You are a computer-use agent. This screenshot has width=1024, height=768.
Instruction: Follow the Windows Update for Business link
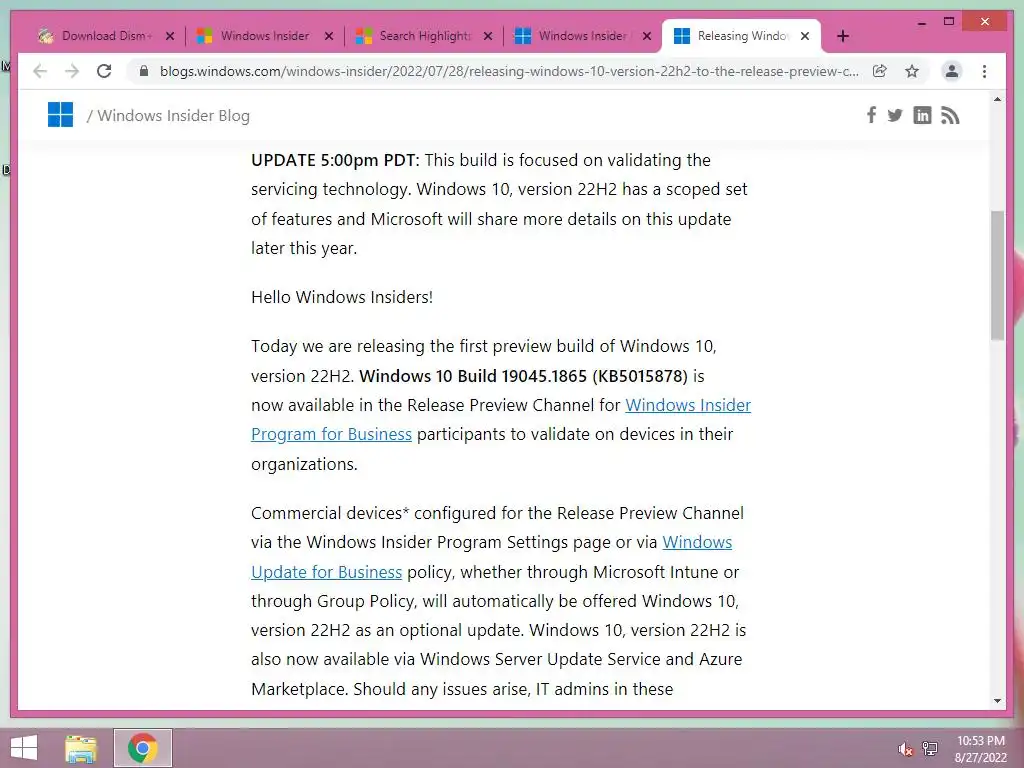pyautogui.click(x=491, y=557)
